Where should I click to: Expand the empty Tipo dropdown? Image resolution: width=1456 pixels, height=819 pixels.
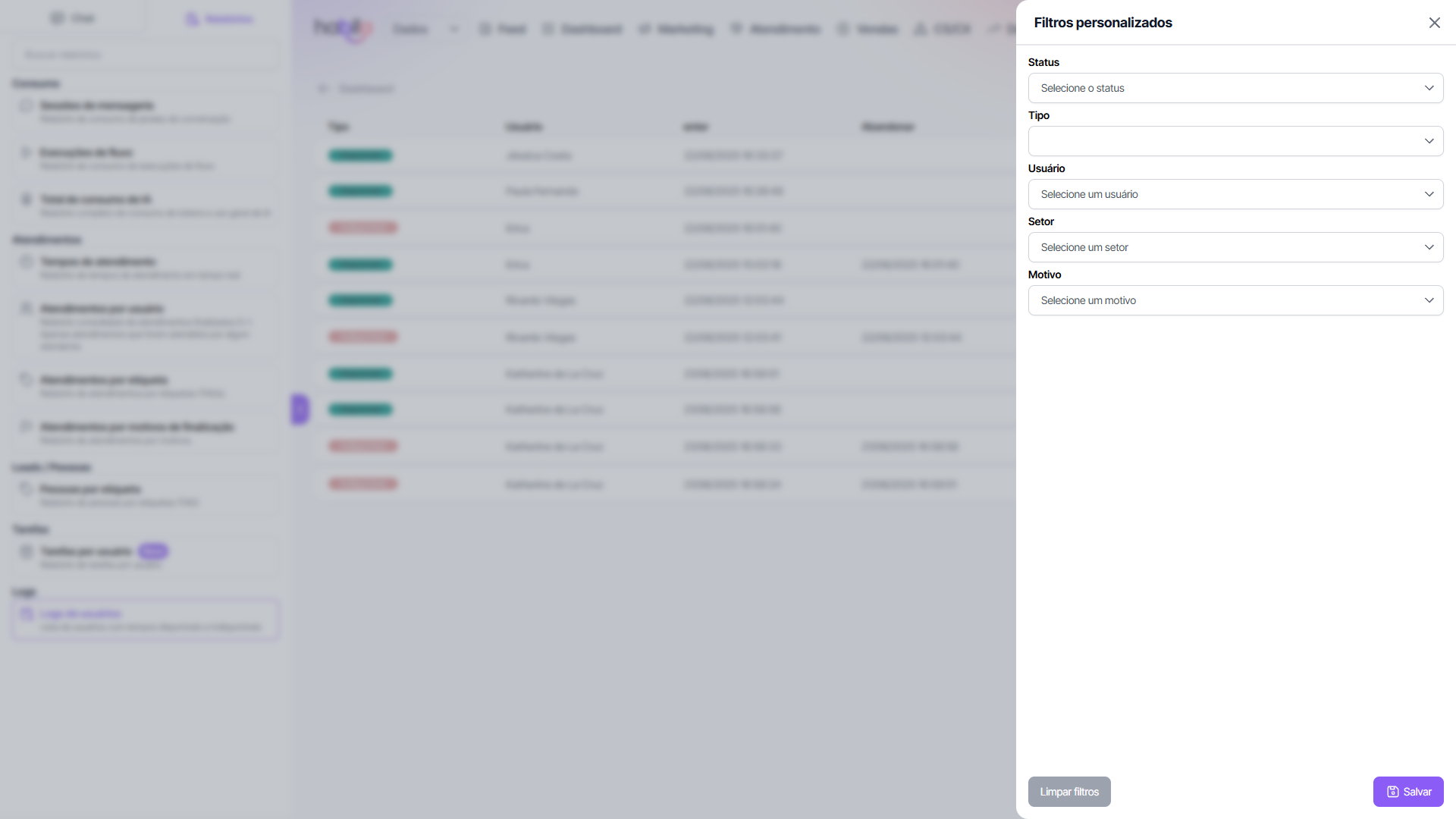click(x=1235, y=141)
